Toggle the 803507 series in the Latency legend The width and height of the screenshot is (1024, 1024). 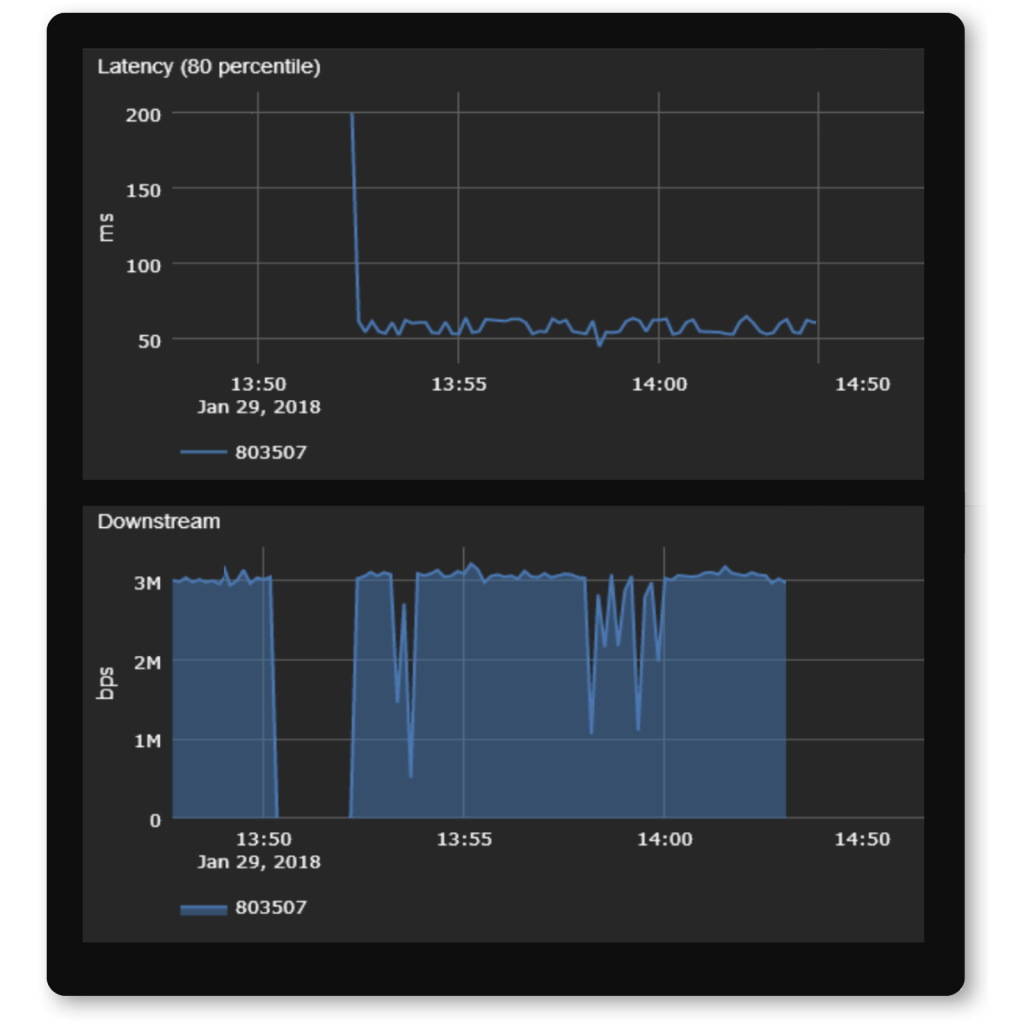point(273,452)
